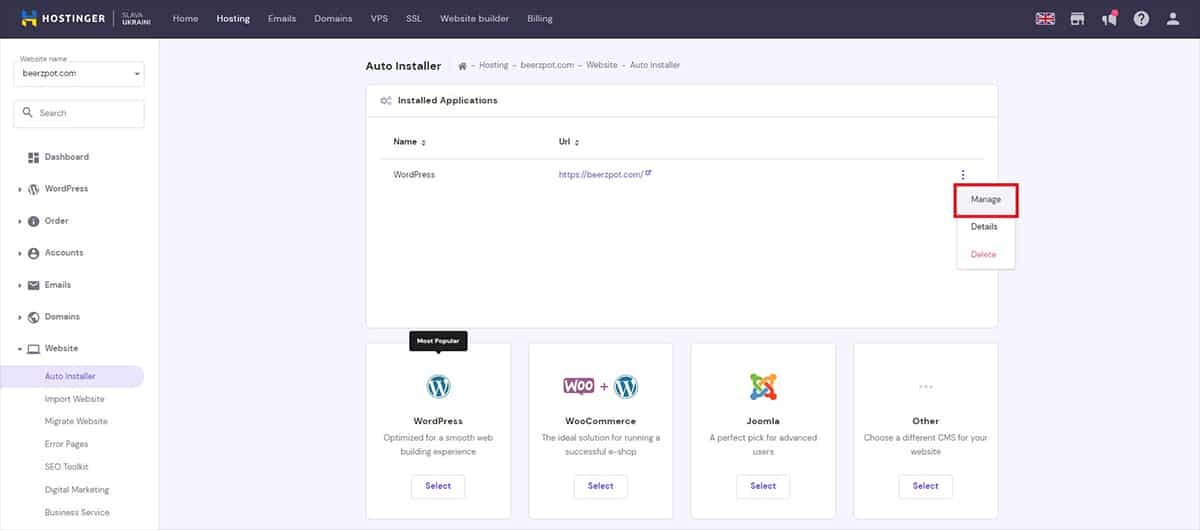1200x530 pixels.
Task: Open the VPS top navigation item
Action: click(379, 19)
